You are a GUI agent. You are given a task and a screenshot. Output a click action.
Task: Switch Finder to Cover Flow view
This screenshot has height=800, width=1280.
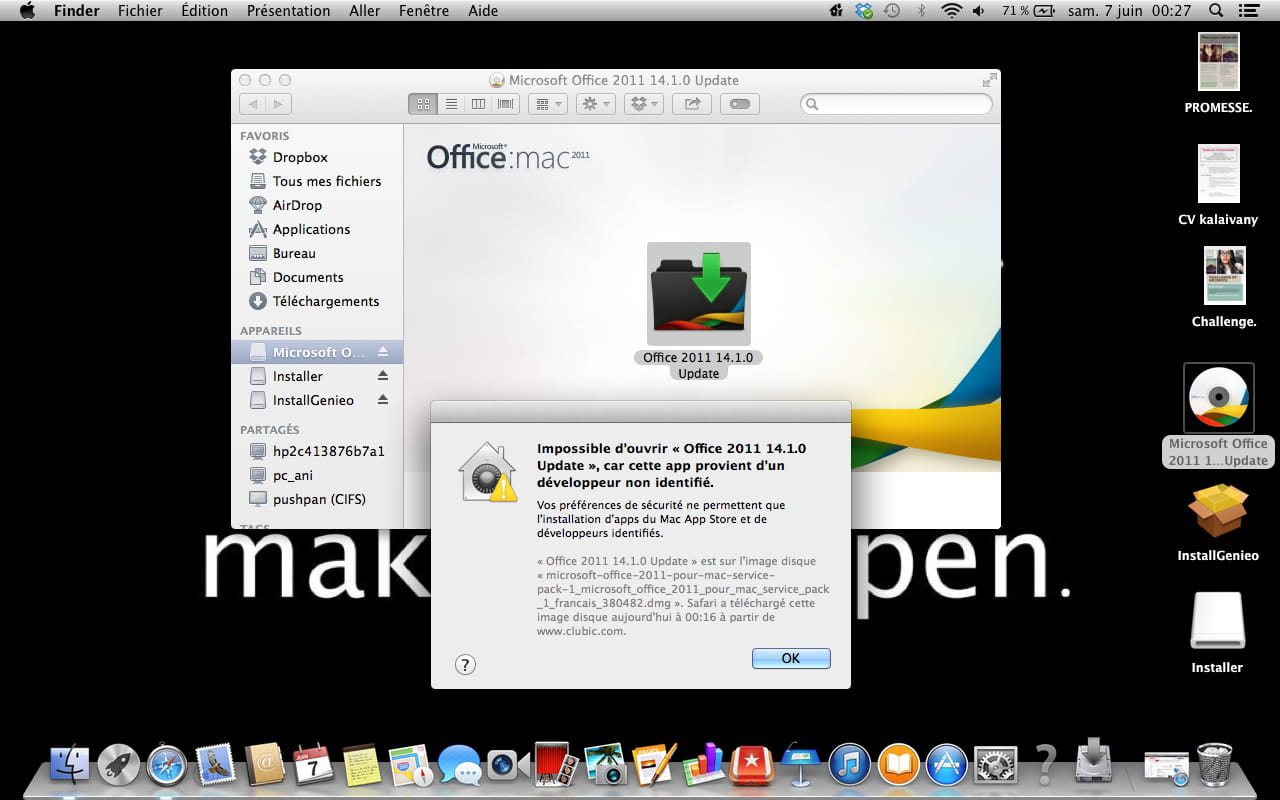[506, 103]
